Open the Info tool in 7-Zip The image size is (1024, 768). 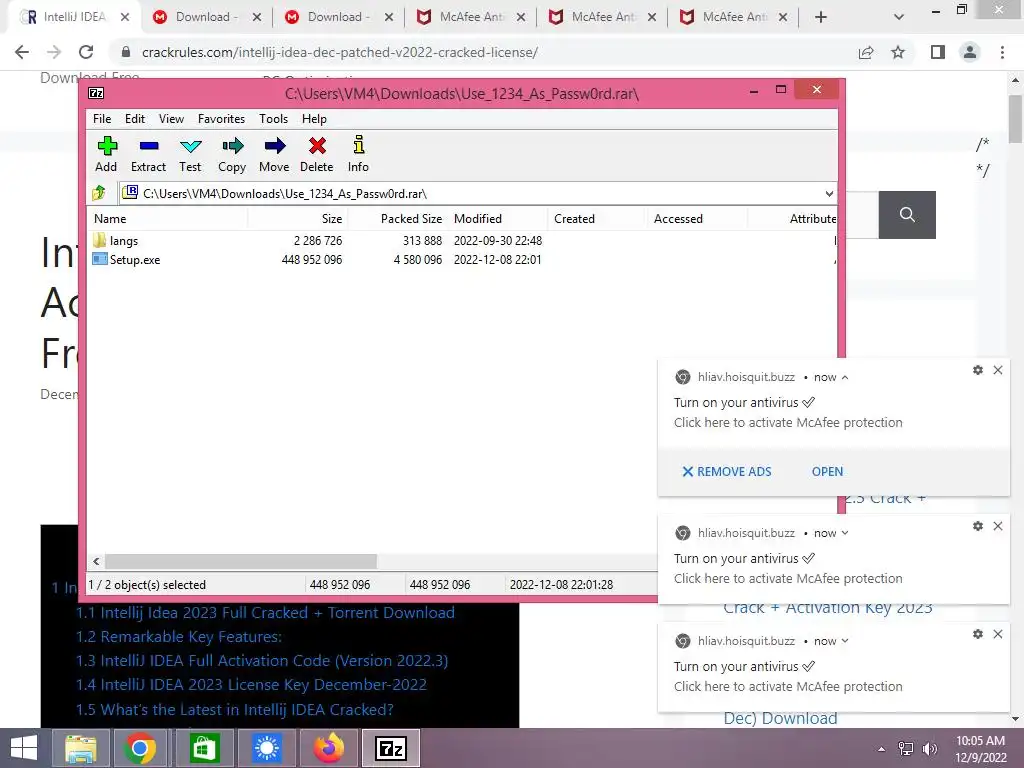coord(359,145)
